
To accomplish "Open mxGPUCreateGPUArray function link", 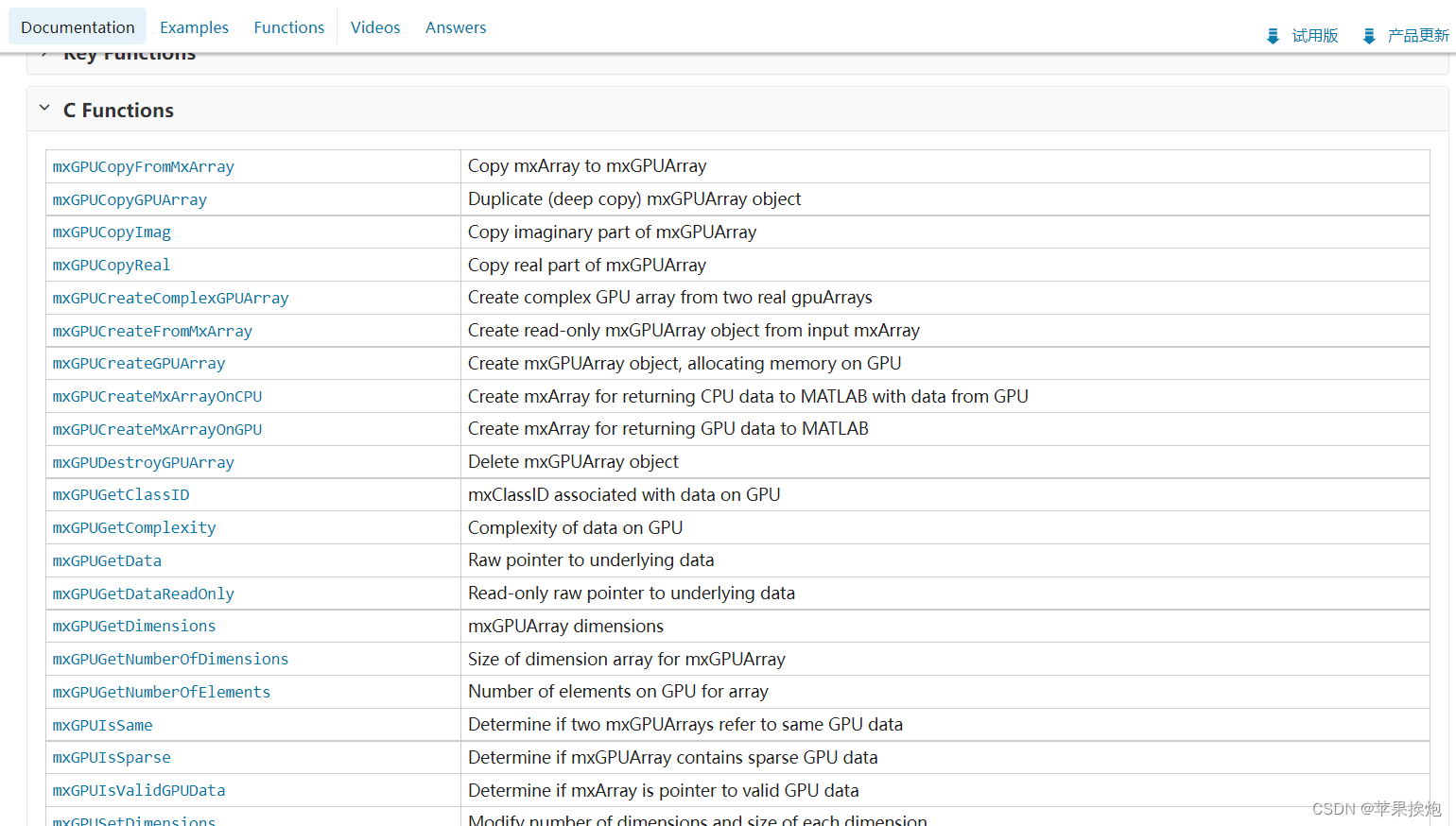I will click(x=139, y=364).
